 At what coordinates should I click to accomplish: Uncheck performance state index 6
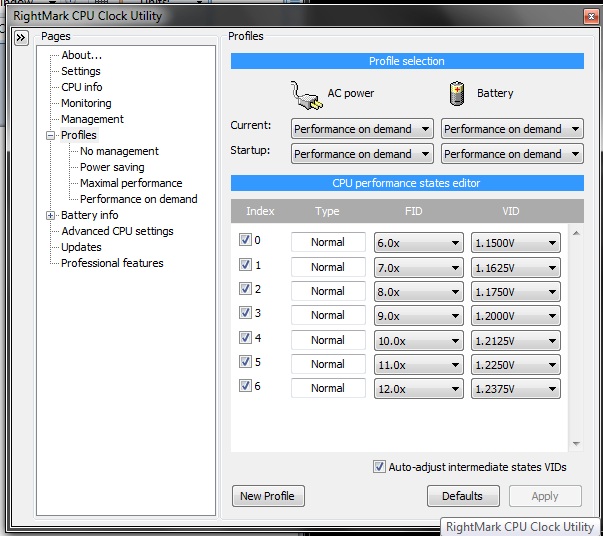(245, 385)
